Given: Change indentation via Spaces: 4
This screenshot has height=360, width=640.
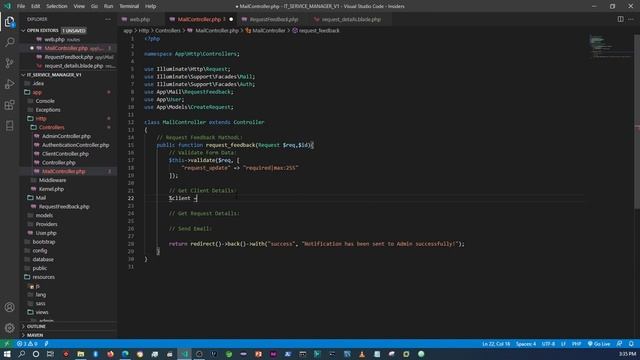Looking at the screenshot, I should click(526, 344).
